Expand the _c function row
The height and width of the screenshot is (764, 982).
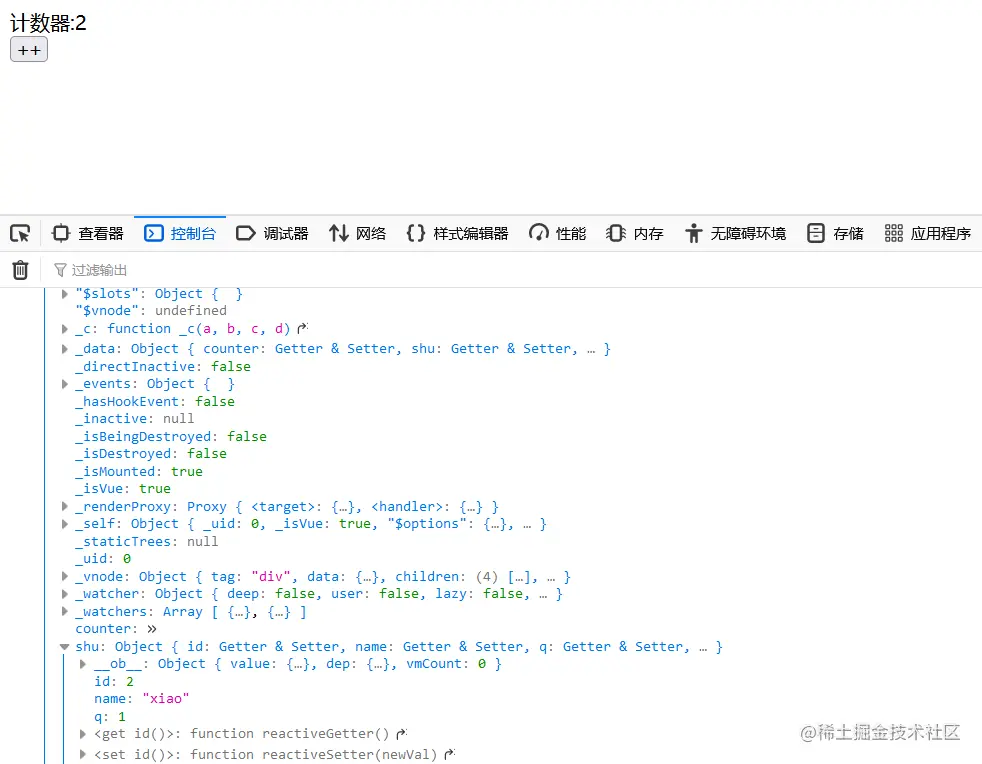65,329
